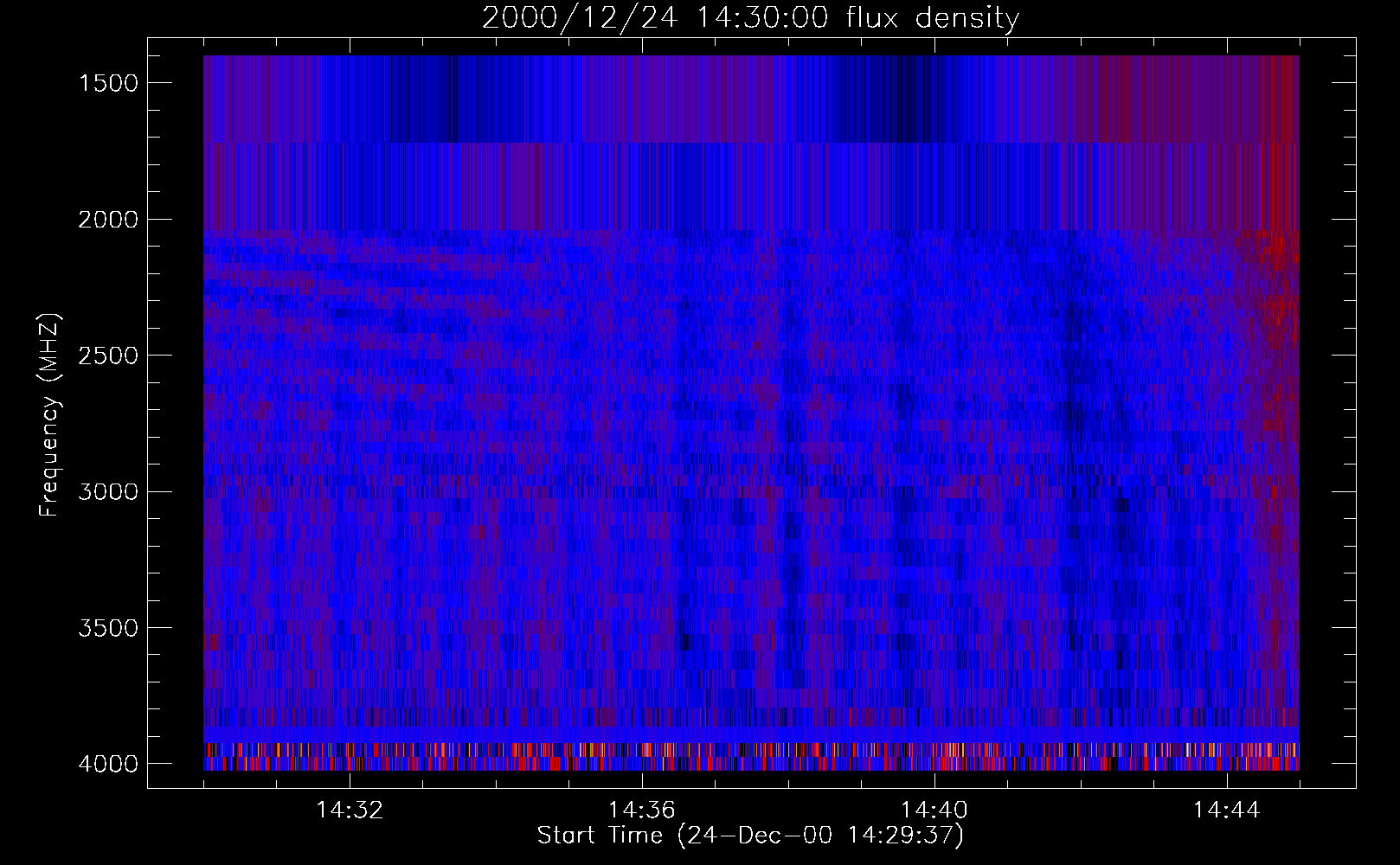Click the 3000 frequency tick label

pos(108,492)
